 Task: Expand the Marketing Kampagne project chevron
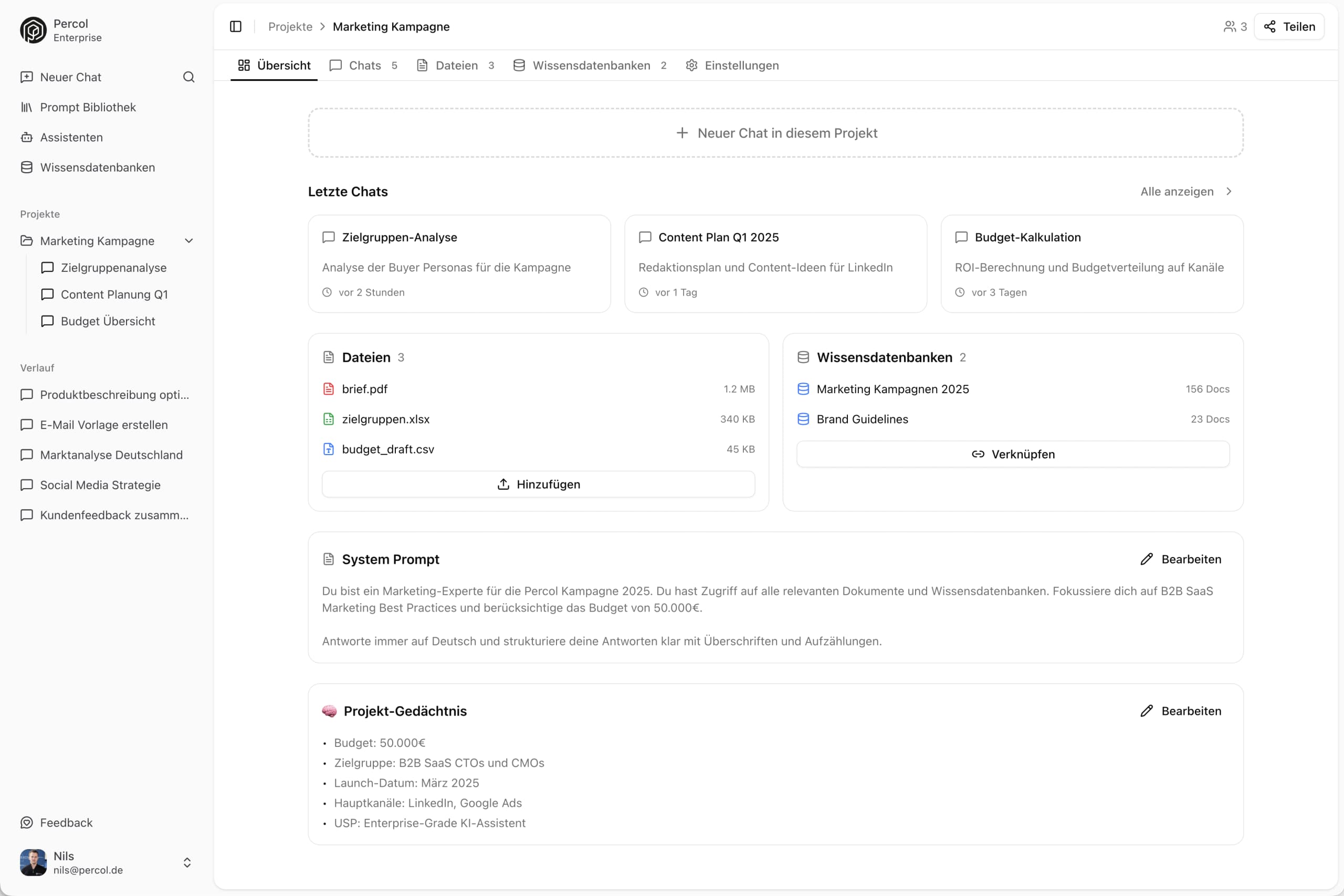click(188, 240)
